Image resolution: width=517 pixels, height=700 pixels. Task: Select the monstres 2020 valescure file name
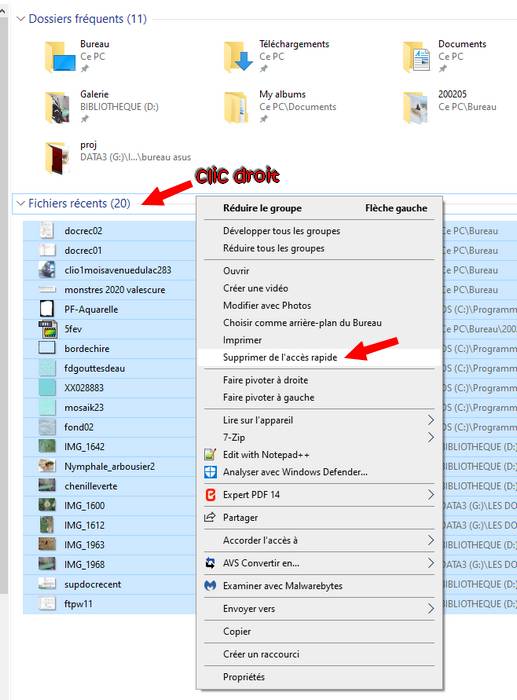(x=115, y=290)
